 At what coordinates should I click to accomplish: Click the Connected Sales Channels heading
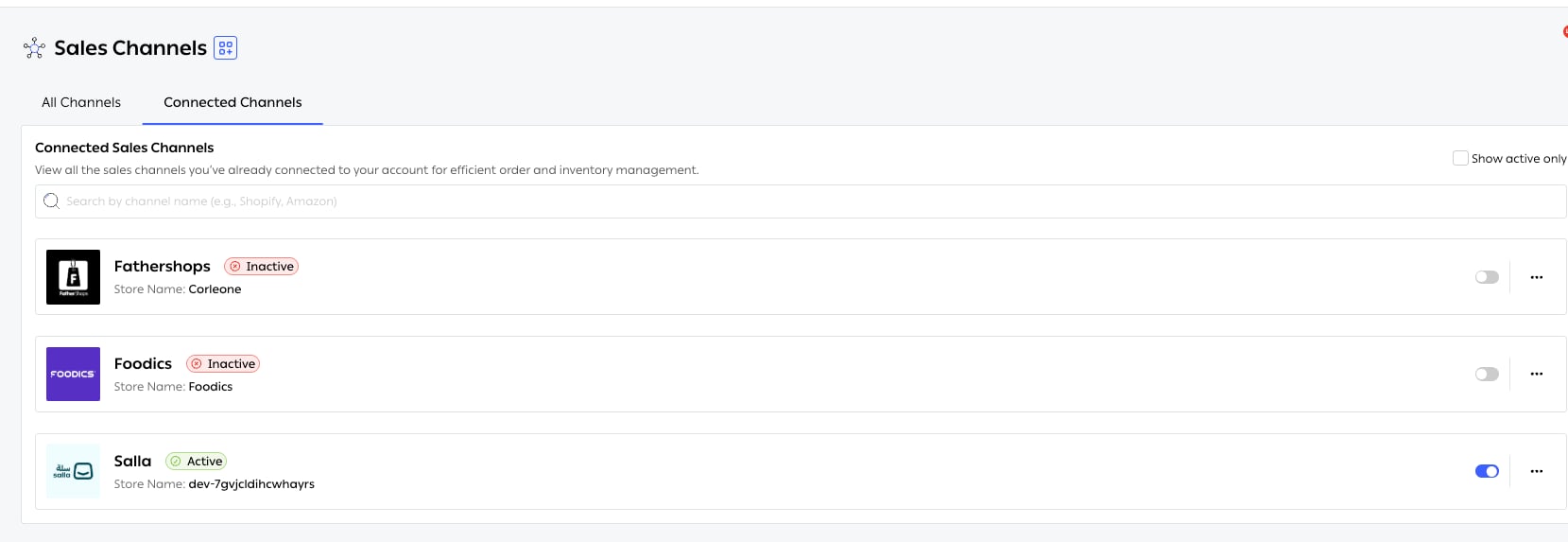(x=125, y=148)
